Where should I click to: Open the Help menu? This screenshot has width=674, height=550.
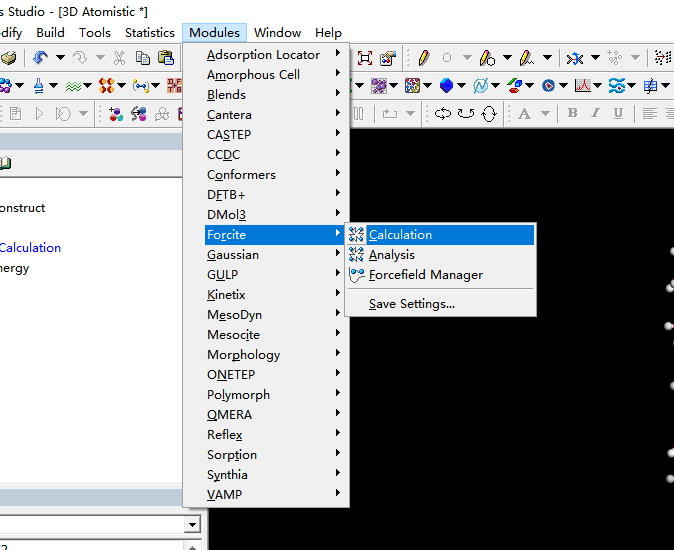pos(328,33)
